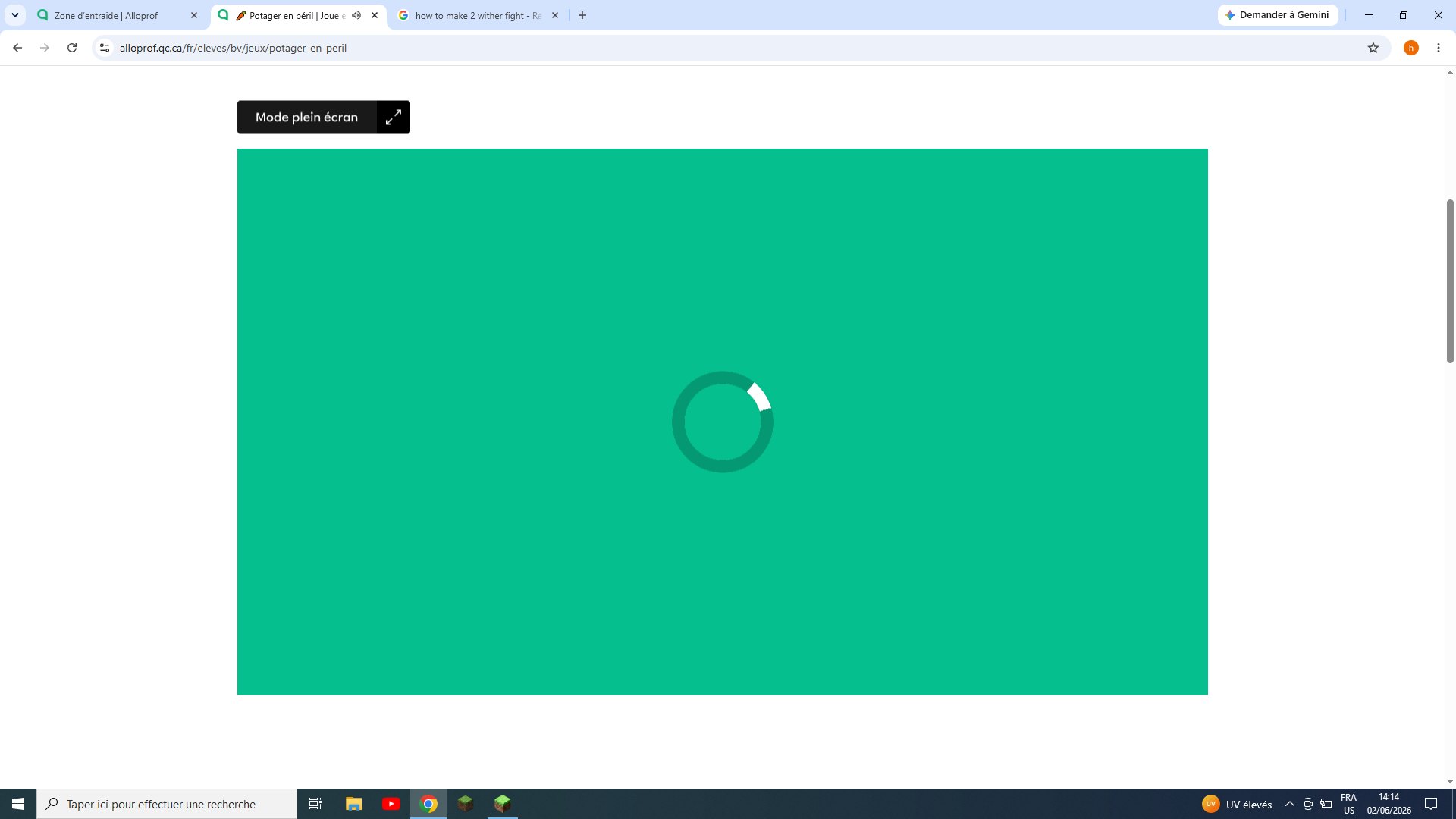Go back to the previous page
The image size is (1456, 819).
point(17,48)
